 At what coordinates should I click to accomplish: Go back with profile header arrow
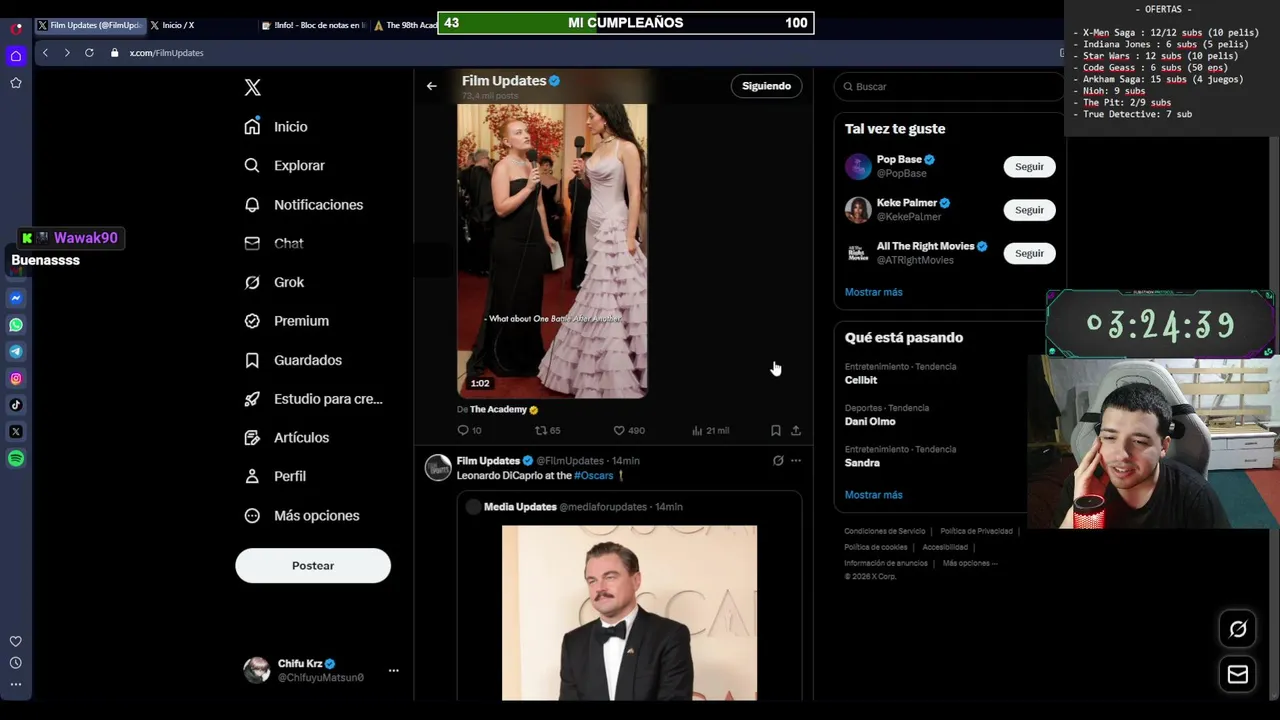(x=431, y=86)
